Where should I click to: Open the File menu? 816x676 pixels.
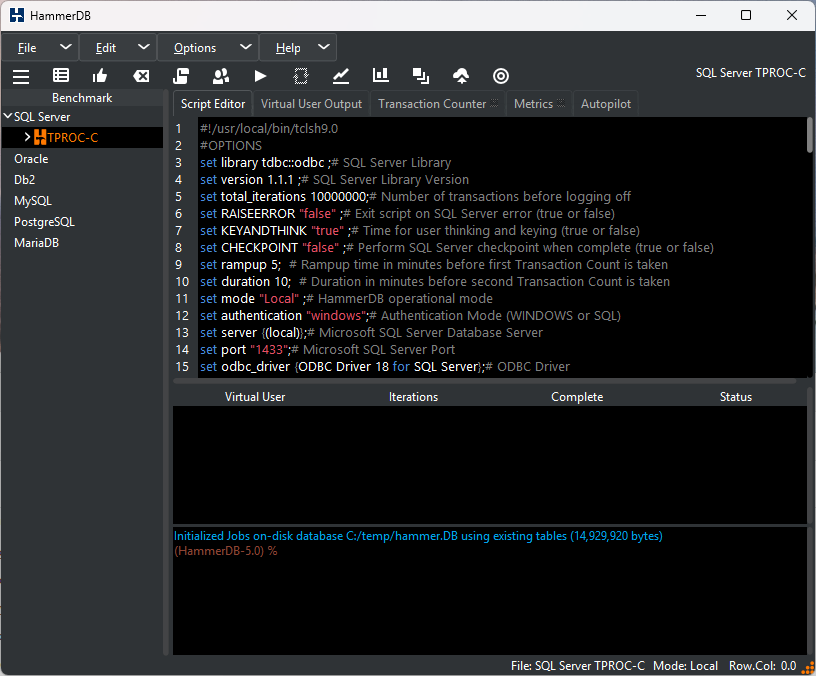point(27,48)
